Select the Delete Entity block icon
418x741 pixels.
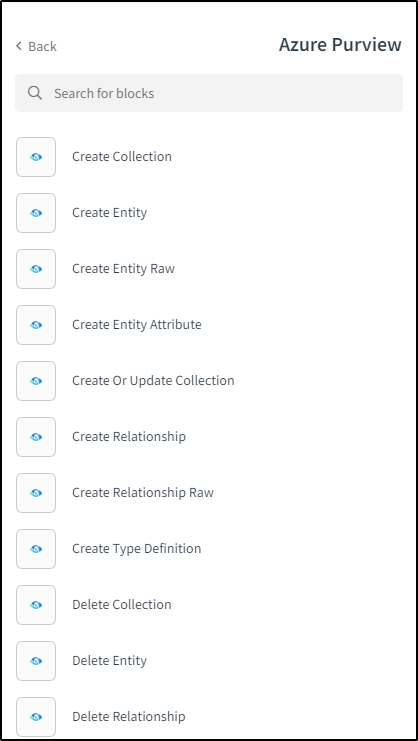(x=36, y=661)
